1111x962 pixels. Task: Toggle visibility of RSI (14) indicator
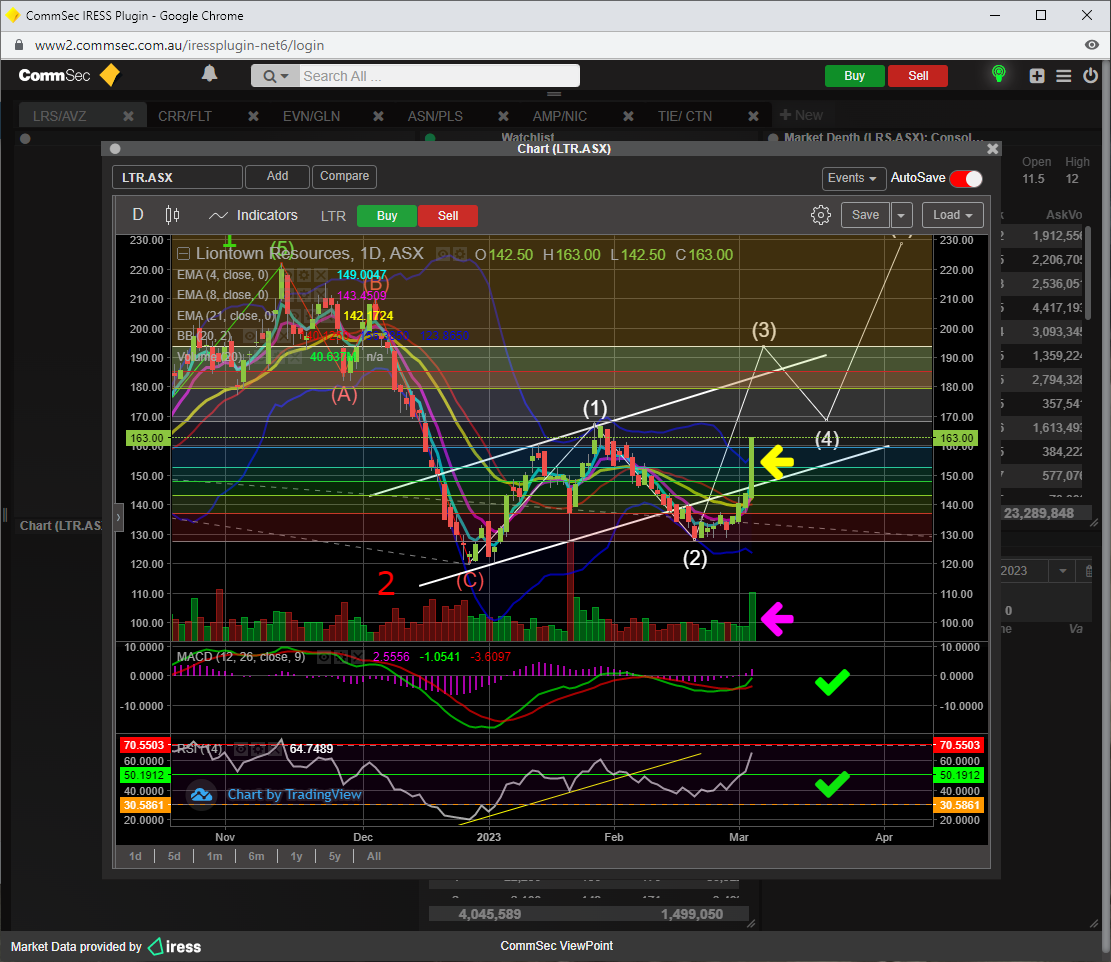pos(241,749)
